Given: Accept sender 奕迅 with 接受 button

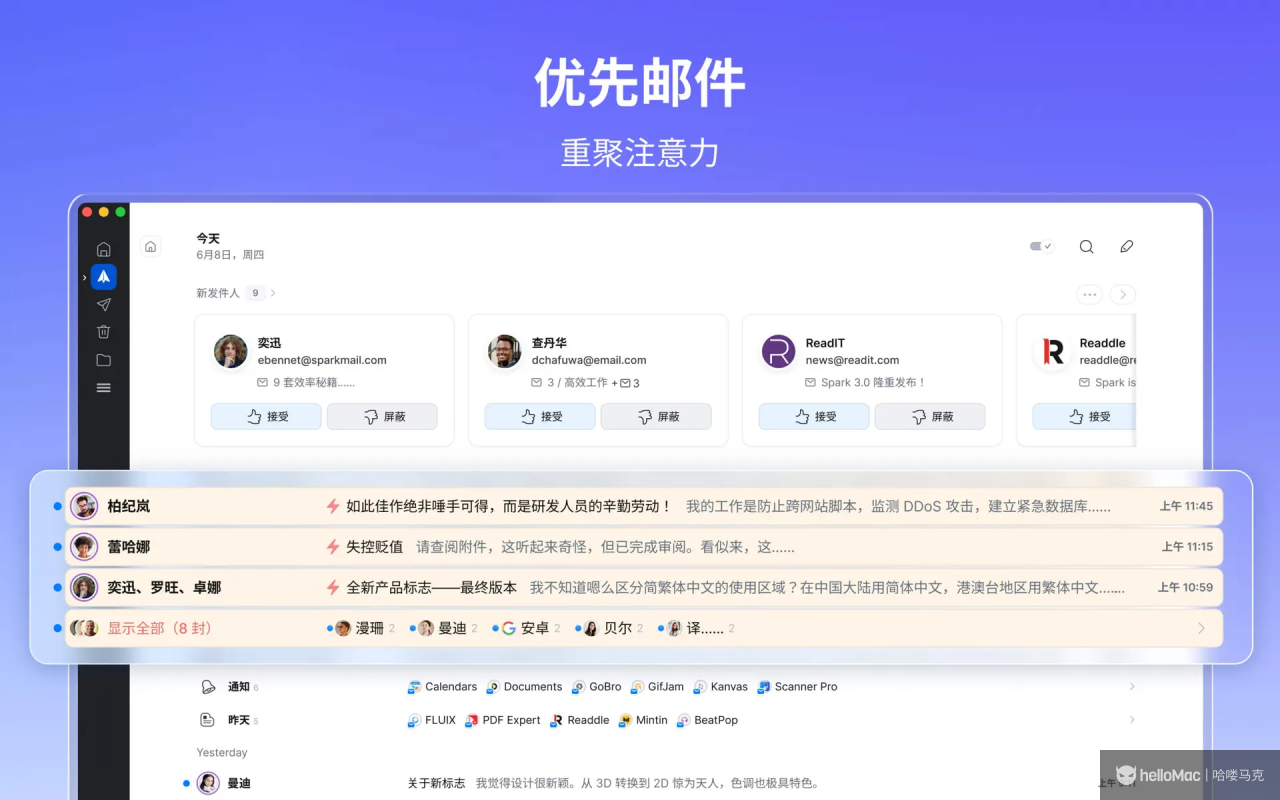Looking at the screenshot, I should (x=266, y=417).
